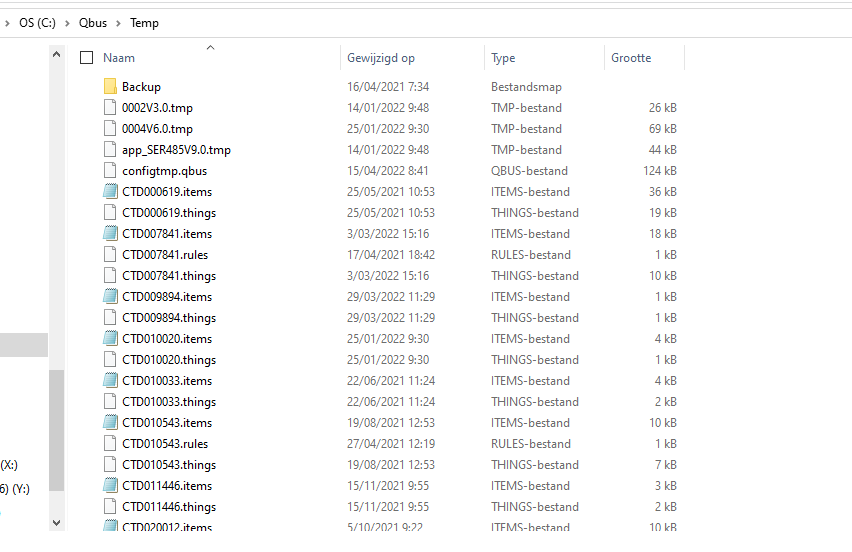Navigate to Qbus in the address breadcrumb
The width and height of the screenshot is (852, 552).
click(x=93, y=23)
